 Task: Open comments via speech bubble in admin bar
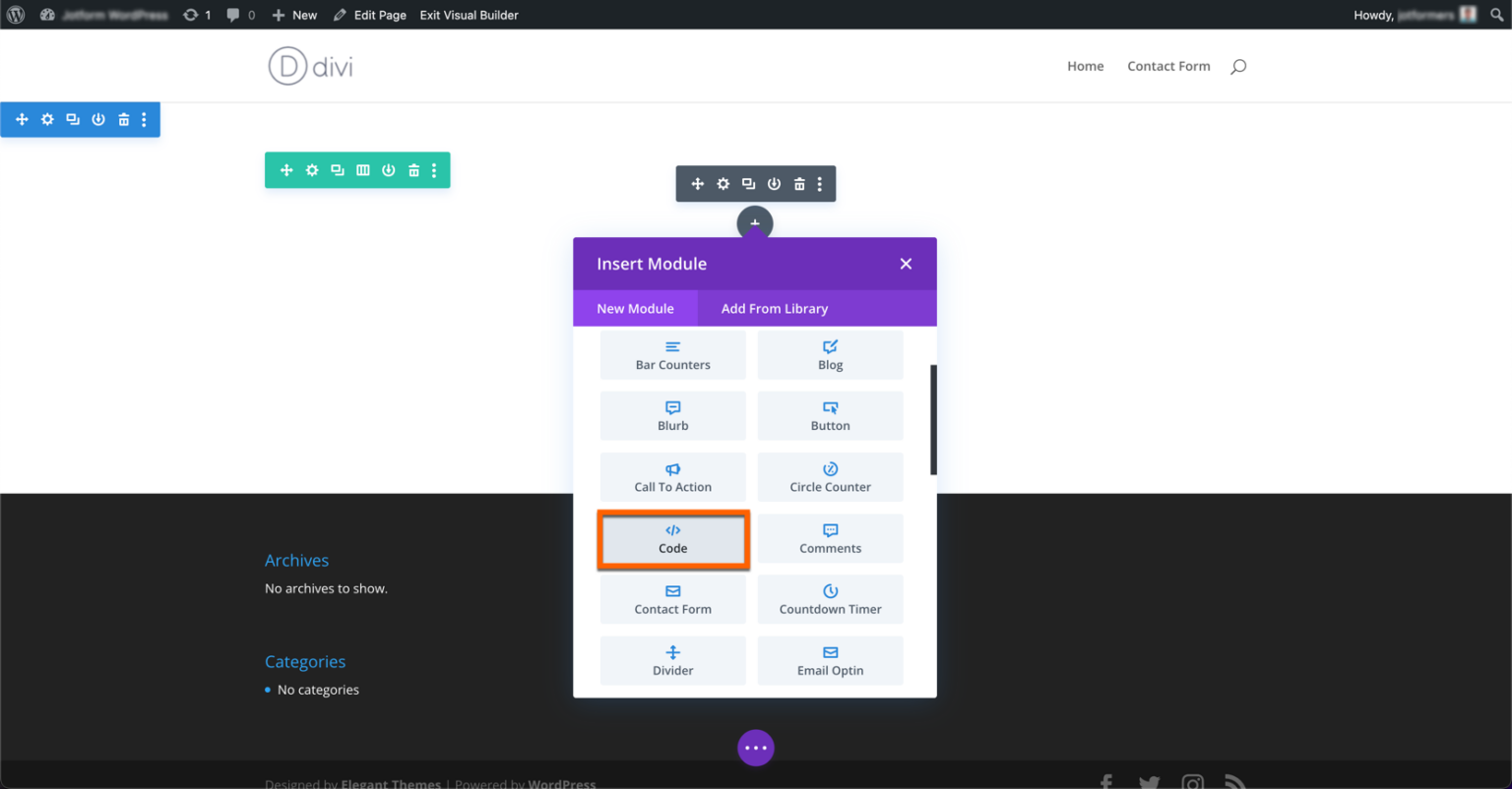click(x=232, y=15)
